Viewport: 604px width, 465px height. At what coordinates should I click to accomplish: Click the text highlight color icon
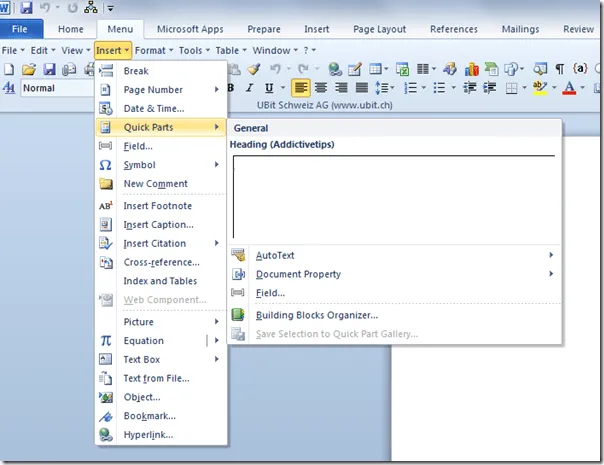click(x=540, y=88)
